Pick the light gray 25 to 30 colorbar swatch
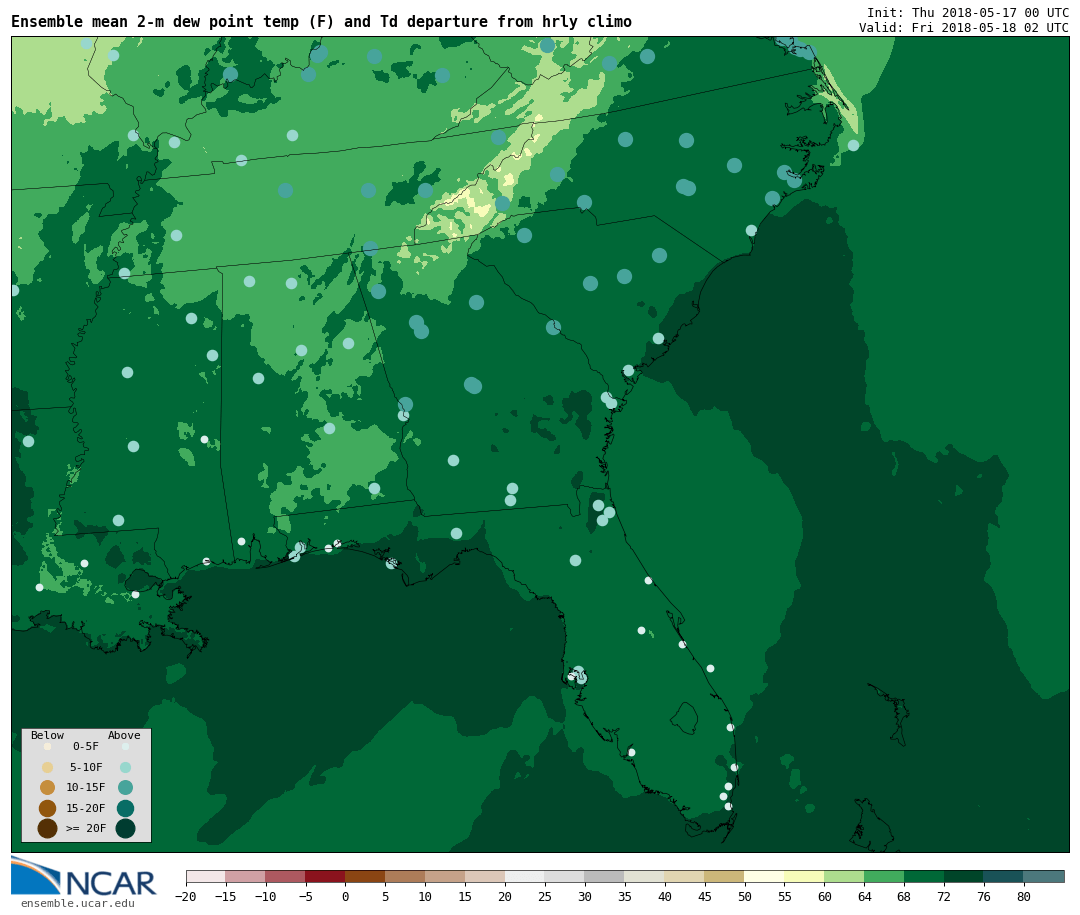 (x=565, y=876)
